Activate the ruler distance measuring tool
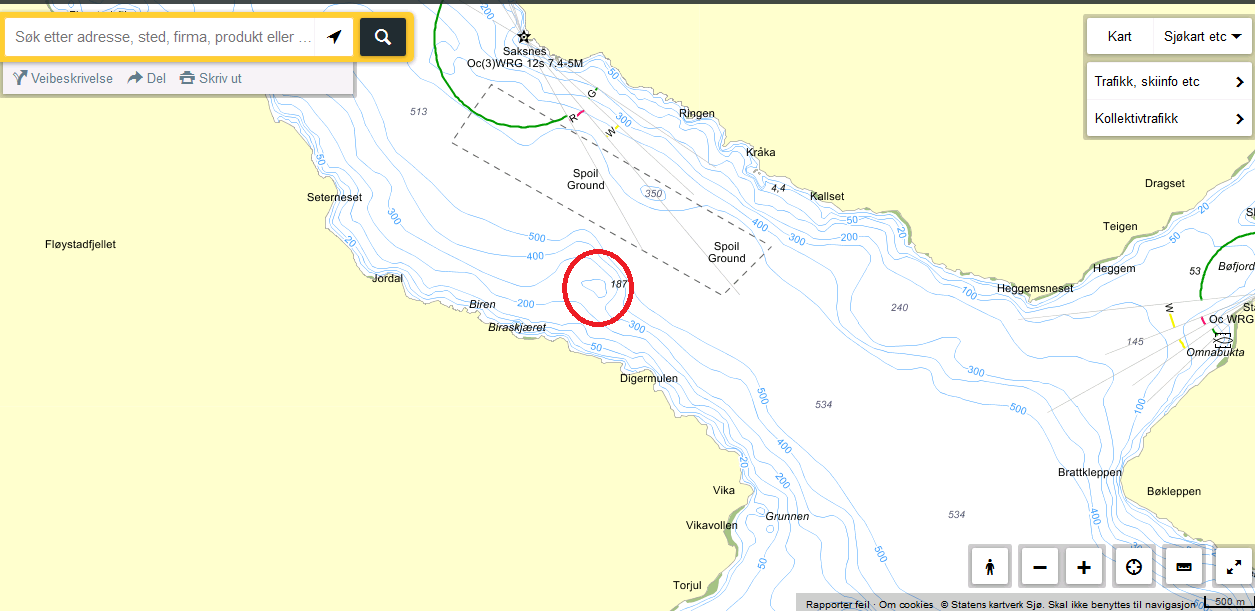The height and width of the screenshot is (611, 1255). (1184, 567)
